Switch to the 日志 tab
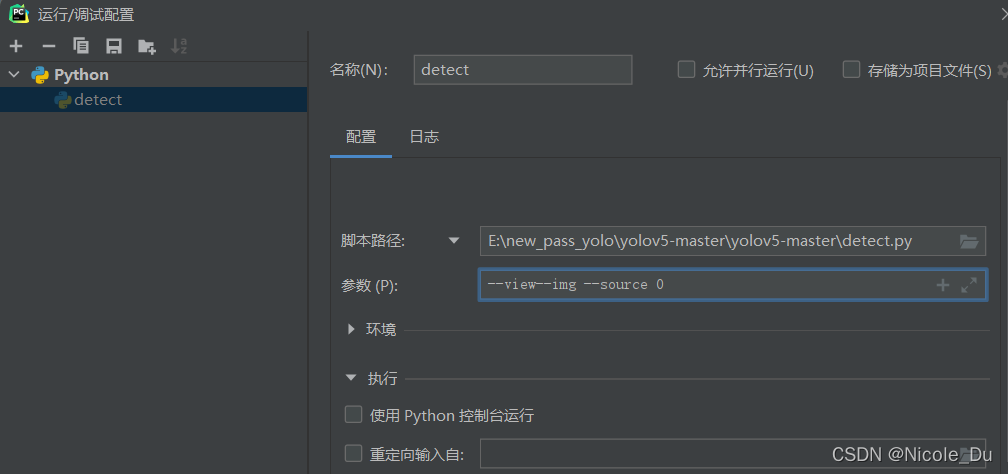 click(x=424, y=137)
